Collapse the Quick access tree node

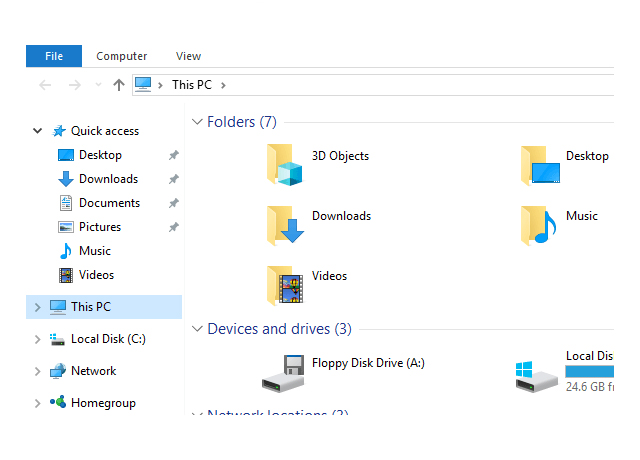coord(38,131)
